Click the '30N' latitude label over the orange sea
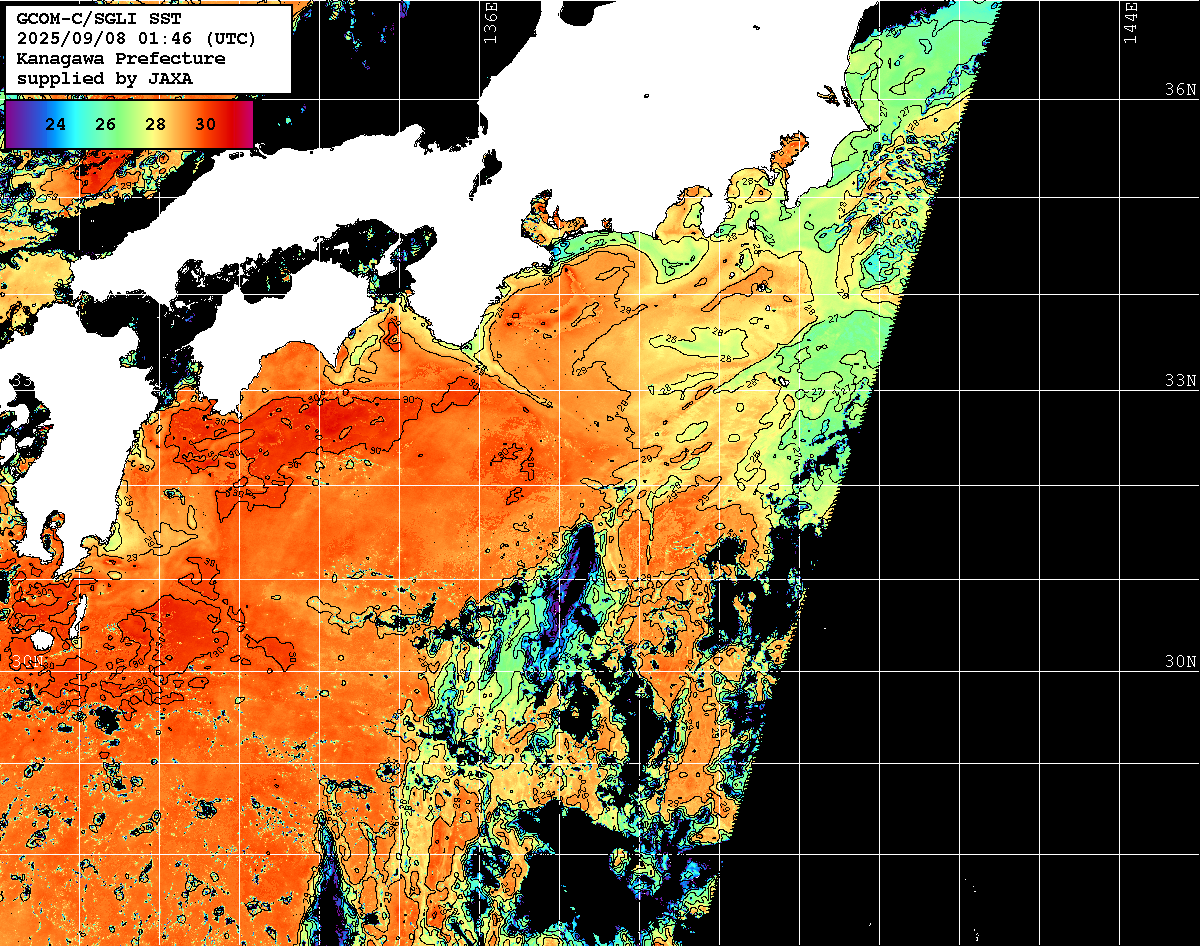 (x=28, y=661)
